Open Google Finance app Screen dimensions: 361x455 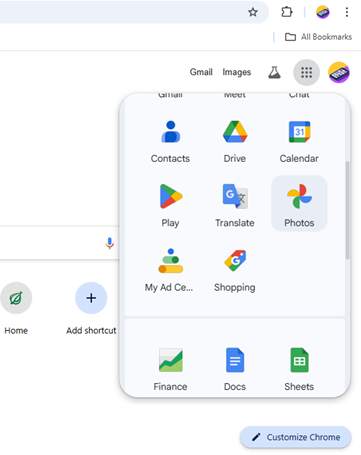pos(170,369)
